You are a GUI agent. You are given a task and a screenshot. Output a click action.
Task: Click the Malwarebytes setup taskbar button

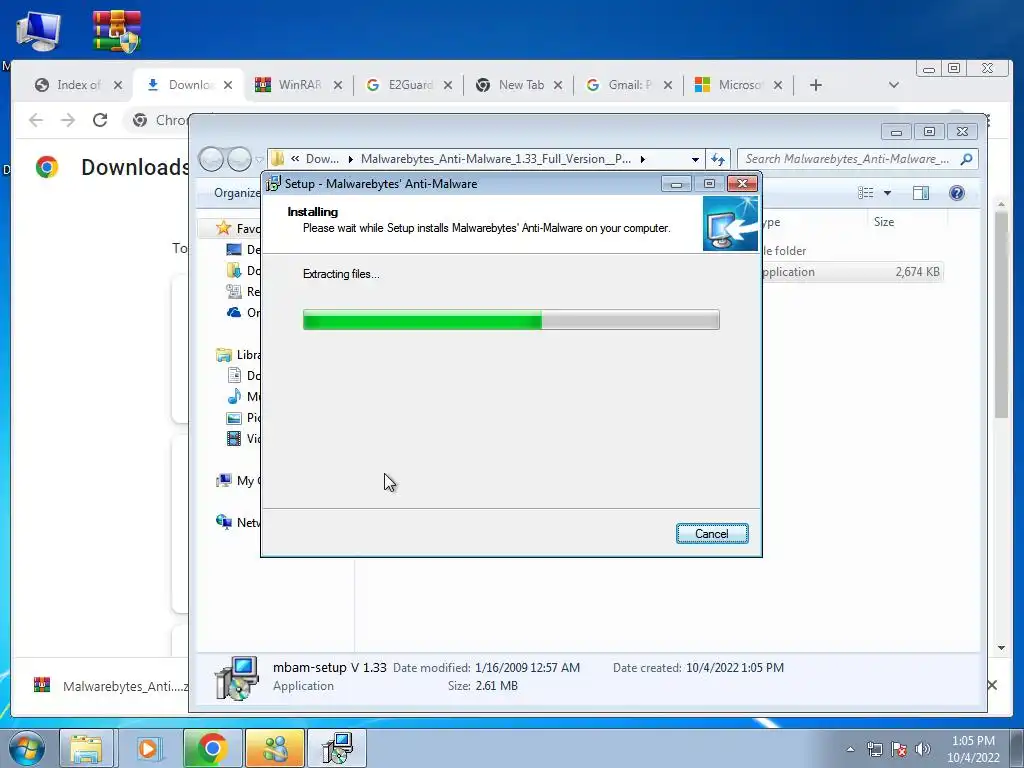pyautogui.click(x=337, y=748)
